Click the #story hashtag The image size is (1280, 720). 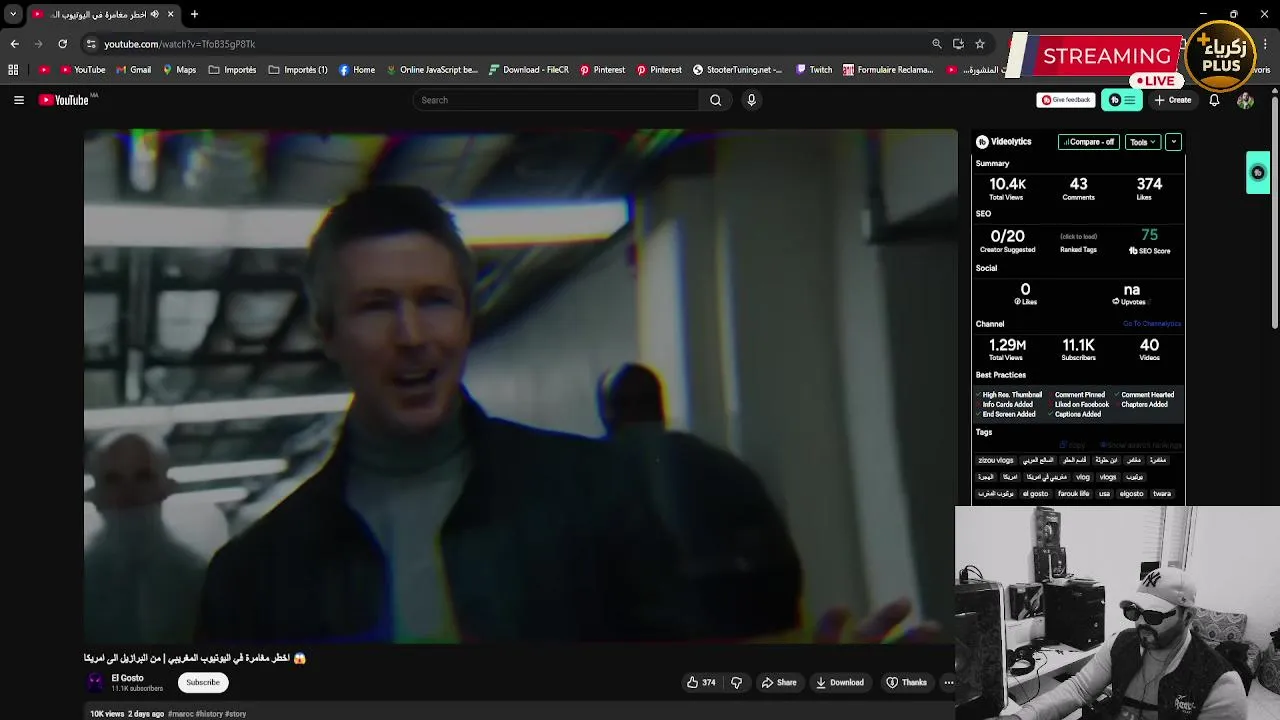[236, 714]
